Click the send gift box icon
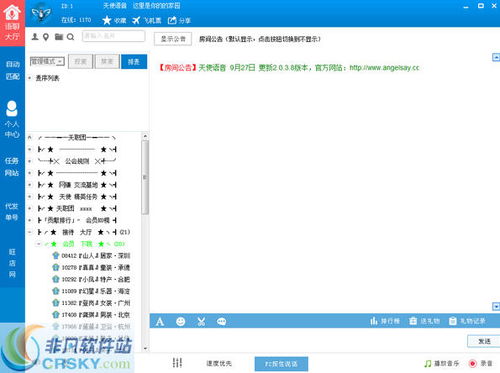Viewport: 500px width, 373px height. [413, 321]
